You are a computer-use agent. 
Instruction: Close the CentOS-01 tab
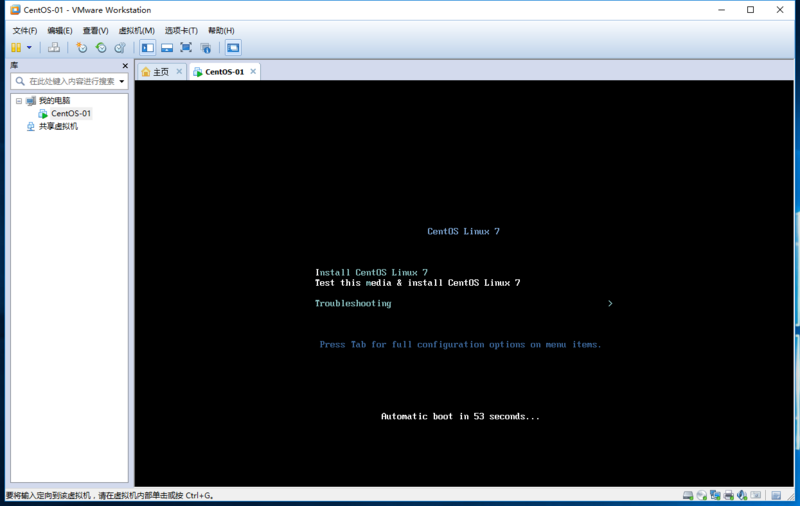coord(253,71)
